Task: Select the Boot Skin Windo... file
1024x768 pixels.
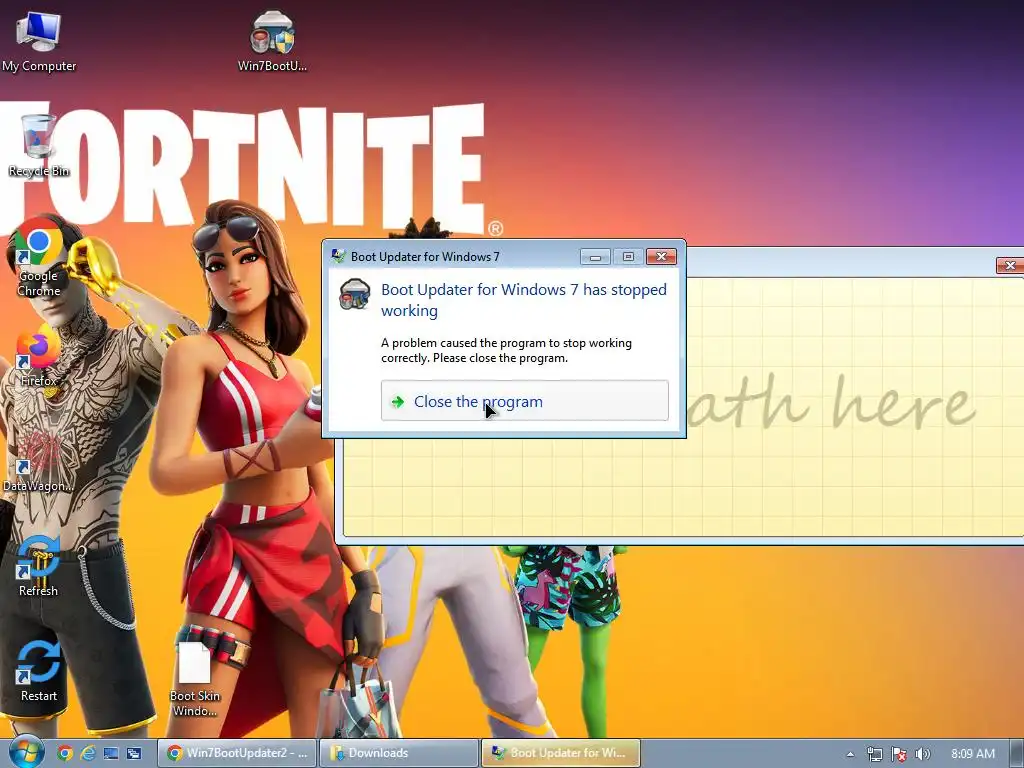Action: 195,679
